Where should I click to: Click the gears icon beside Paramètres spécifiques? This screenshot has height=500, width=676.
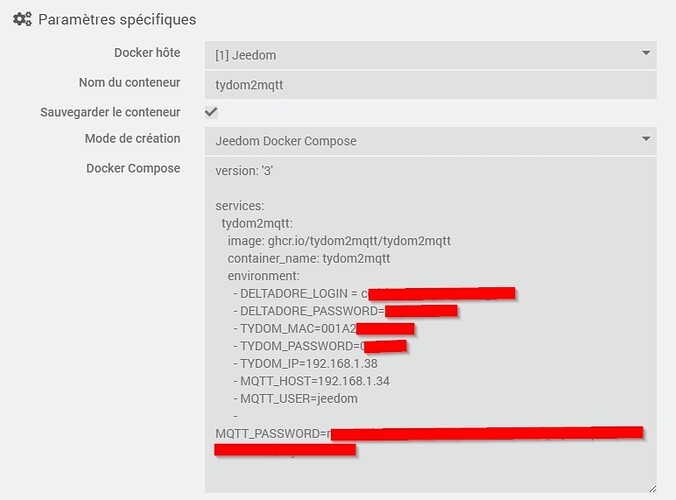coord(22,19)
